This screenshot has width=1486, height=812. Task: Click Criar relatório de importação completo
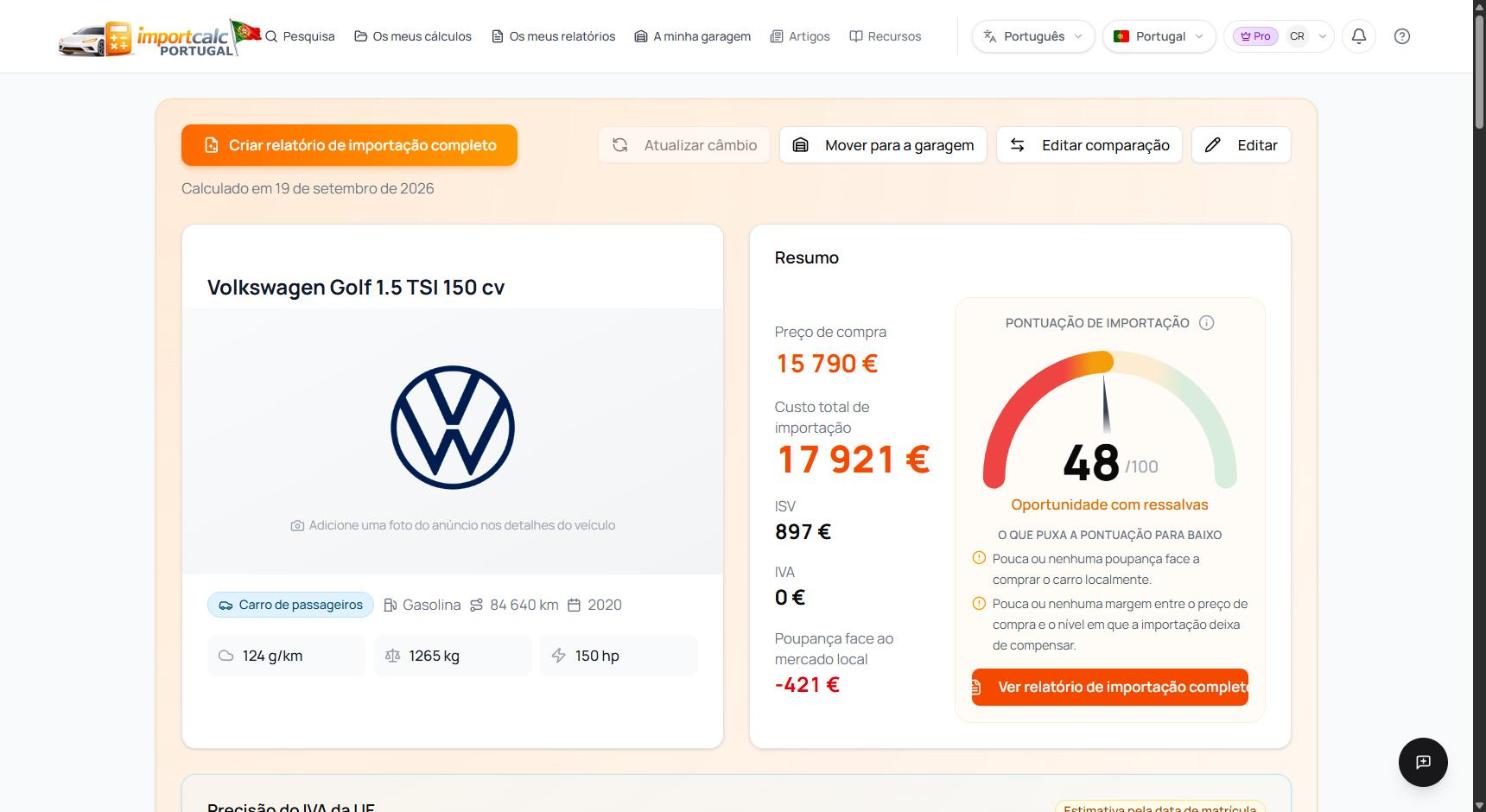[349, 145]
